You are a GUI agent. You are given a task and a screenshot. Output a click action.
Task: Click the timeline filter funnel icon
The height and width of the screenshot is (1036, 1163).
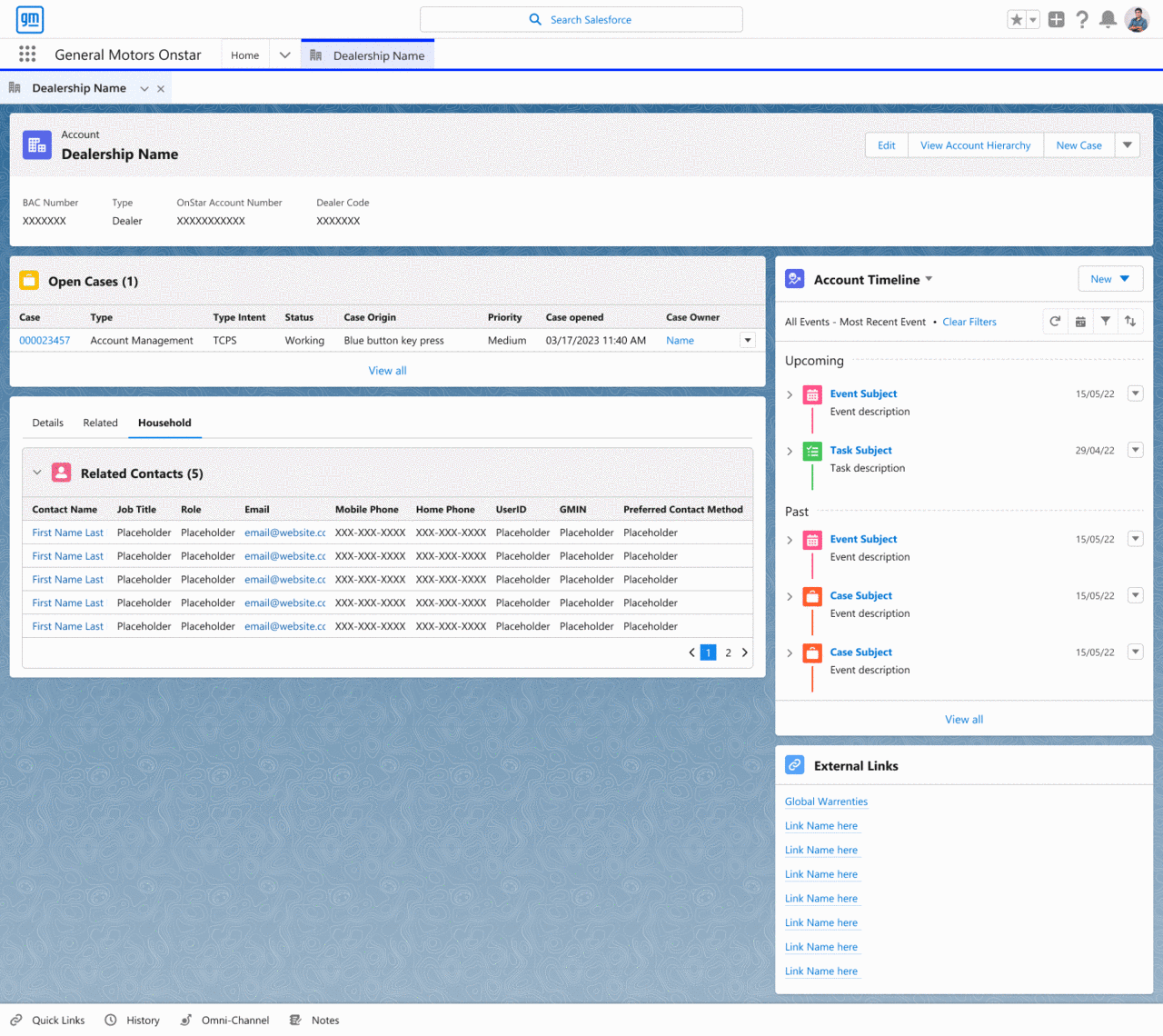[1105, 322]
